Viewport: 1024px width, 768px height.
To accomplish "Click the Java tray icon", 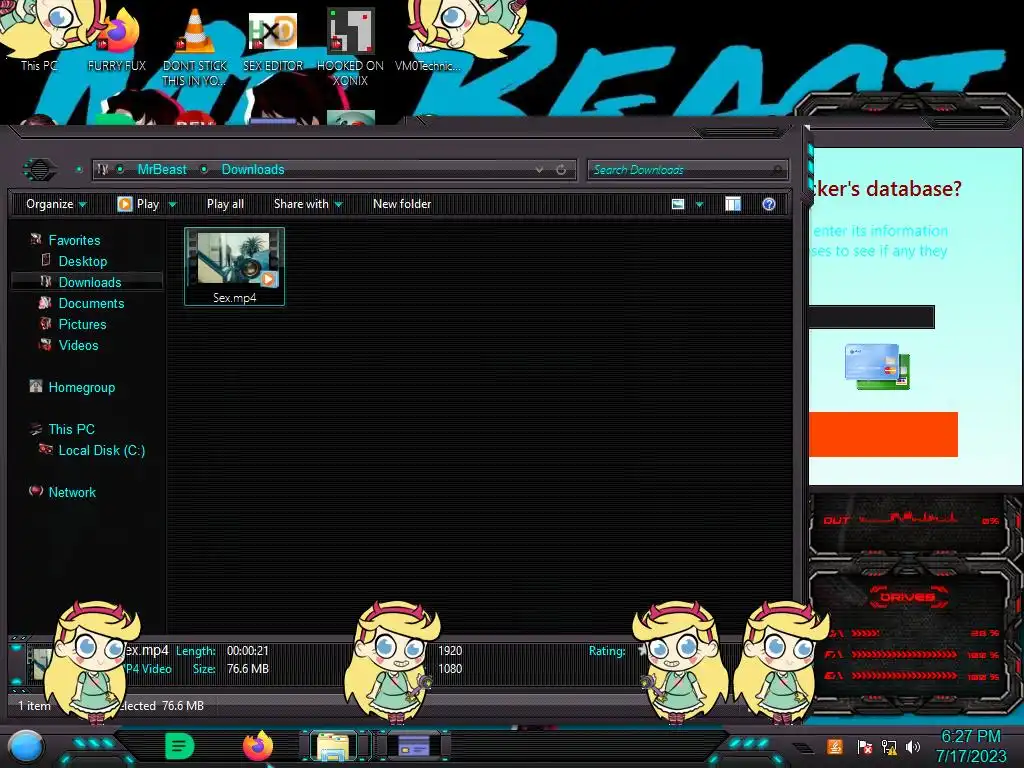I will coord(835,746).
